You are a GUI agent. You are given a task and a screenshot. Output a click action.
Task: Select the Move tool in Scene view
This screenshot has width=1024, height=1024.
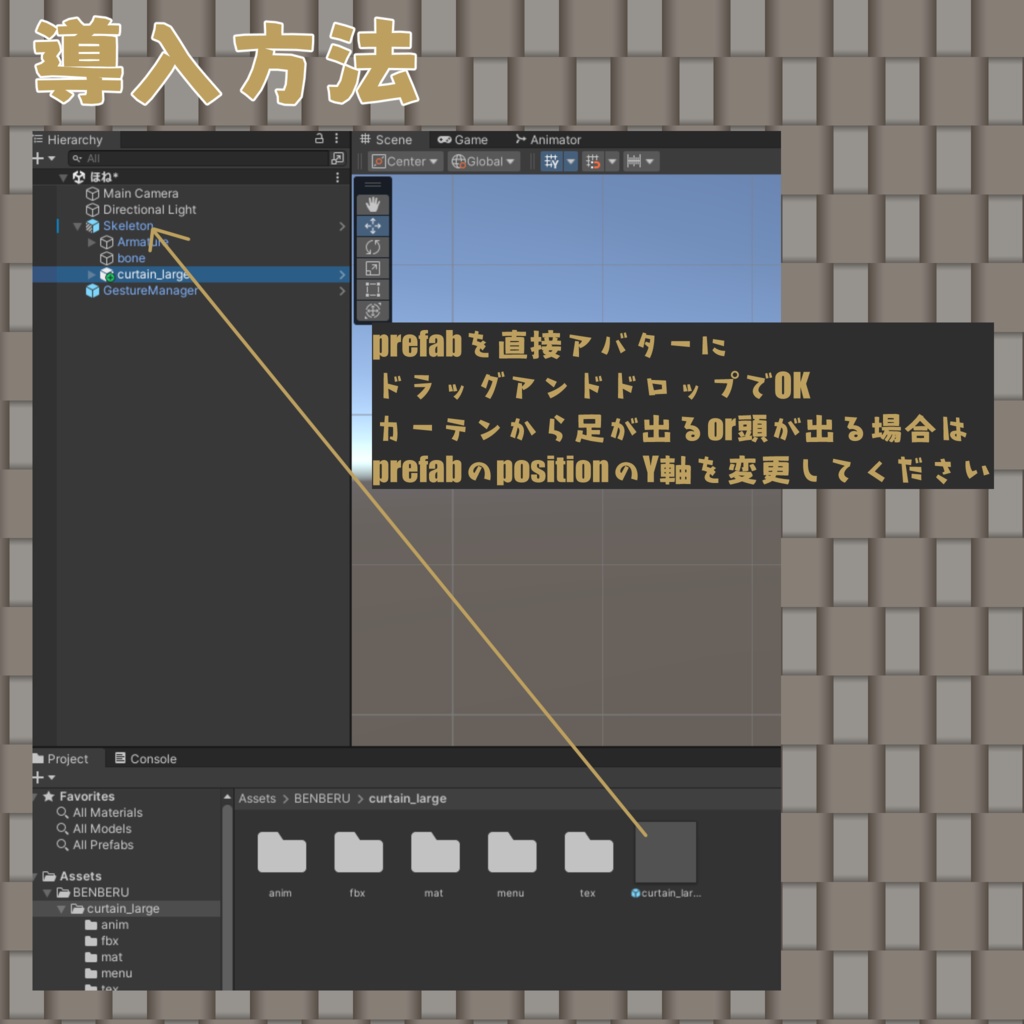pyautogui.click(x=372, y=225)
